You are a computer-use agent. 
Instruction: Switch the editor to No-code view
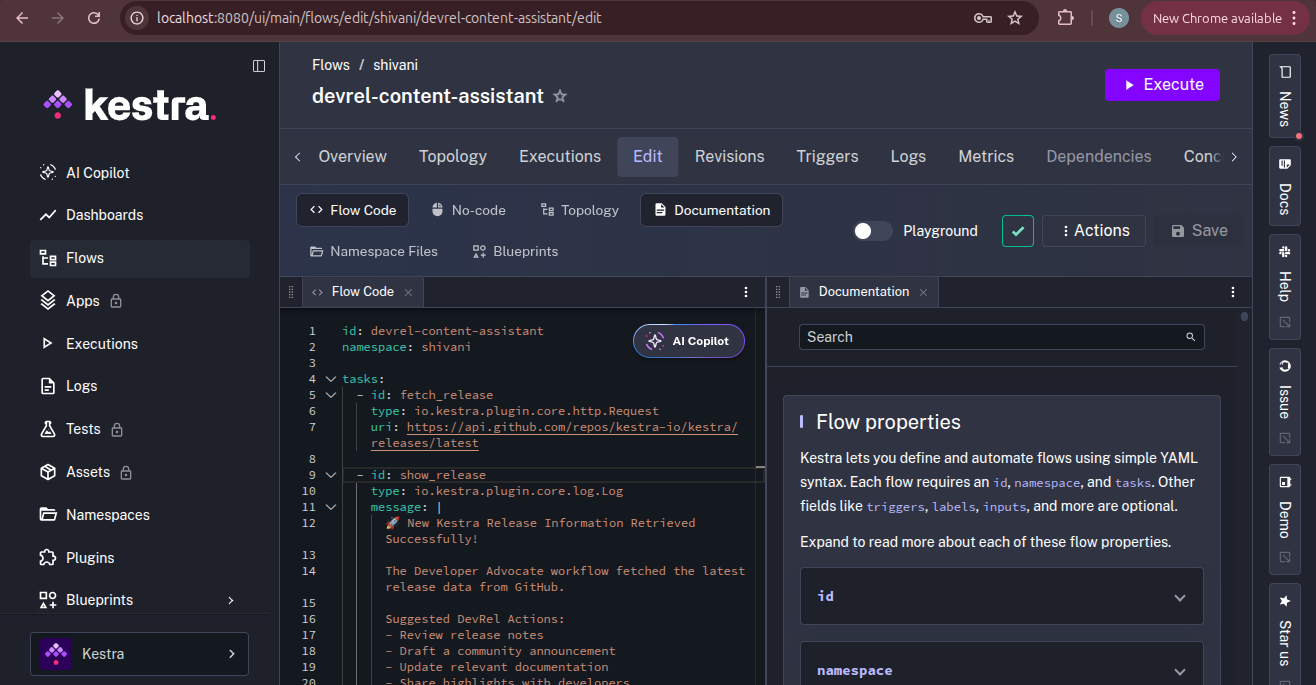click(x=468, y=210)
